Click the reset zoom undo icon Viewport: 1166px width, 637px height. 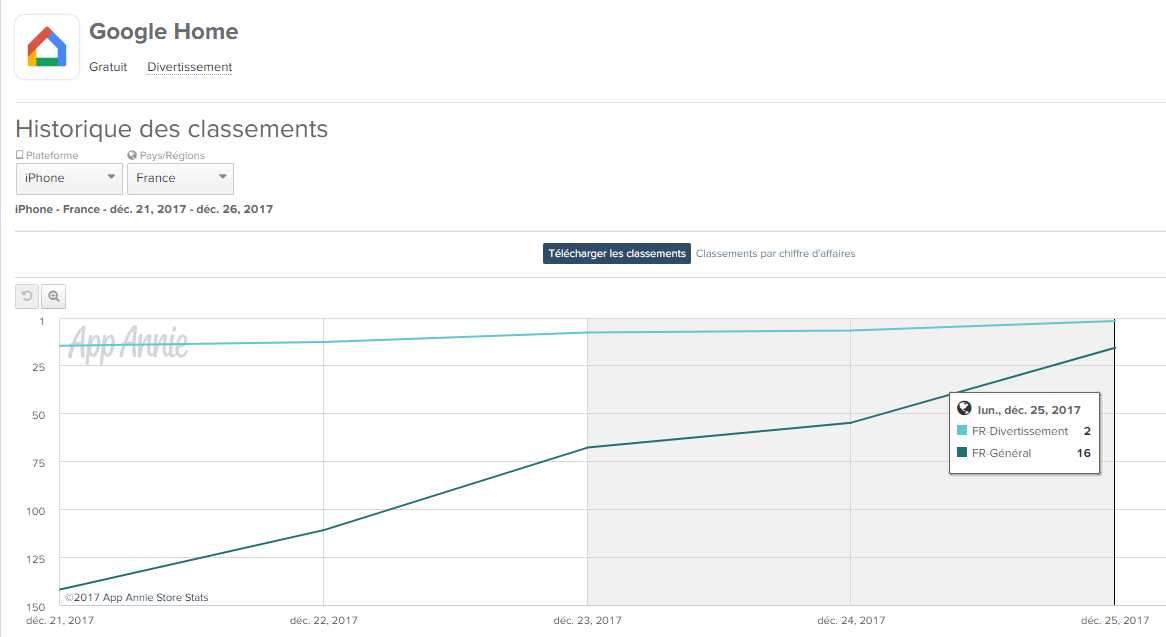tap(27, 296)
